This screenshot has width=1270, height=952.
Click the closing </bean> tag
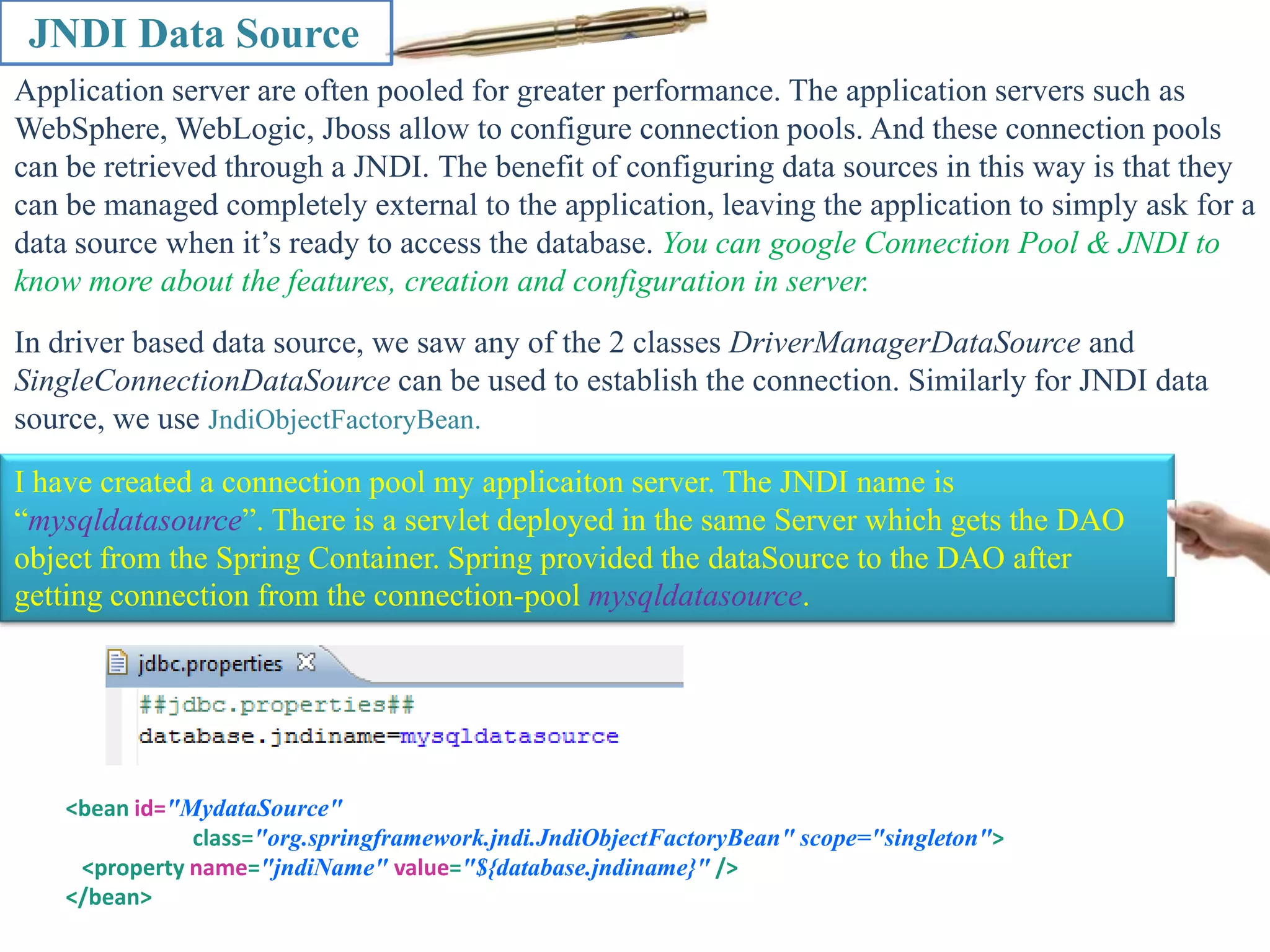(109, 897)
